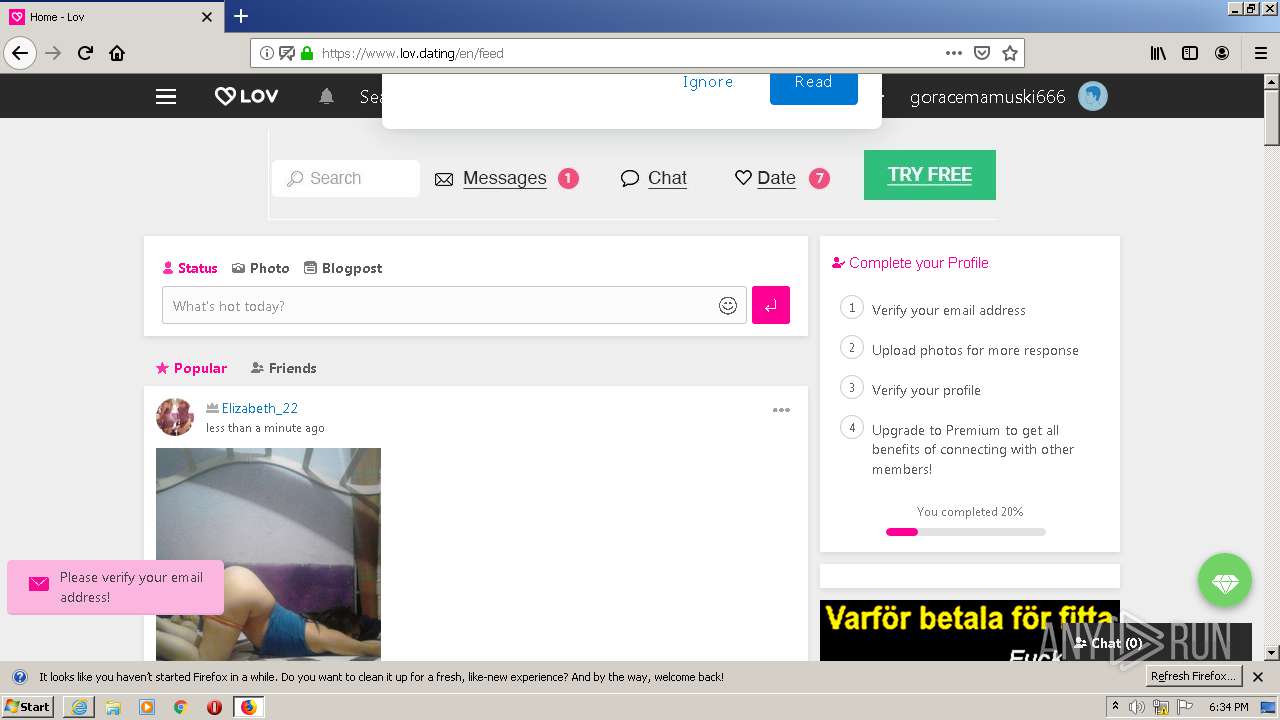Open the Chat (0) panel

click(x=1108, y=643)
